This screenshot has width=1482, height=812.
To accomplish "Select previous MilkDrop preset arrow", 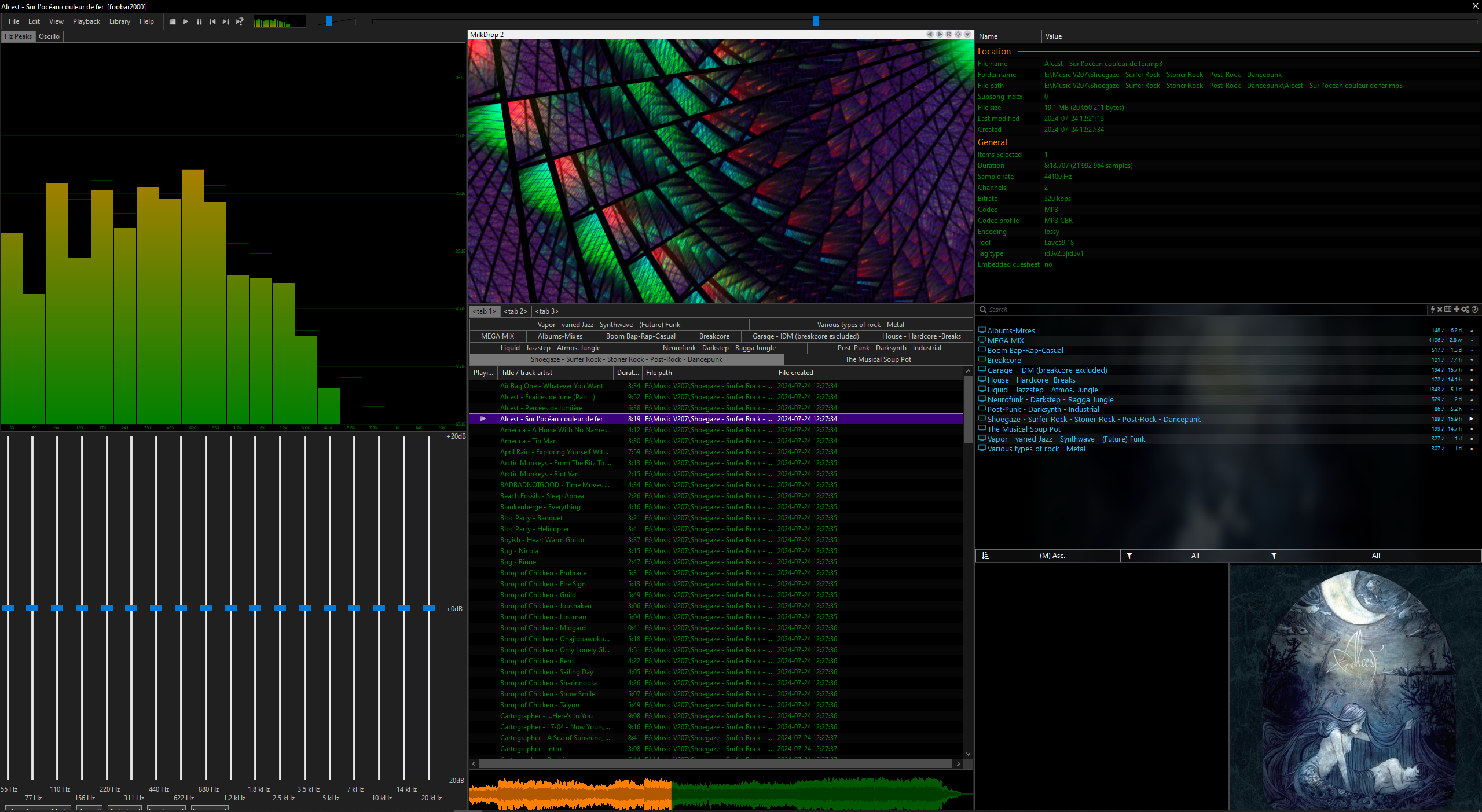I will coord(930,34).
